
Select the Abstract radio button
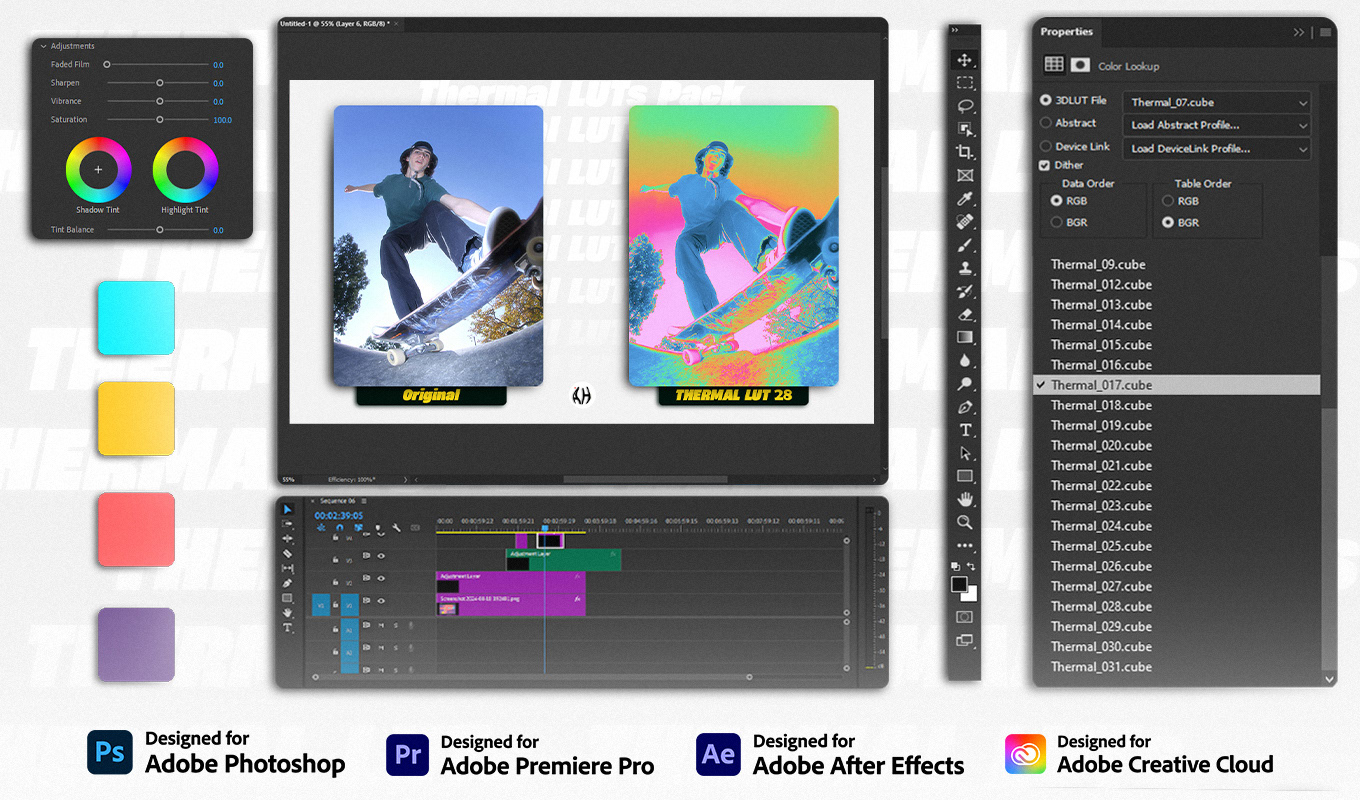(1046, 123)
